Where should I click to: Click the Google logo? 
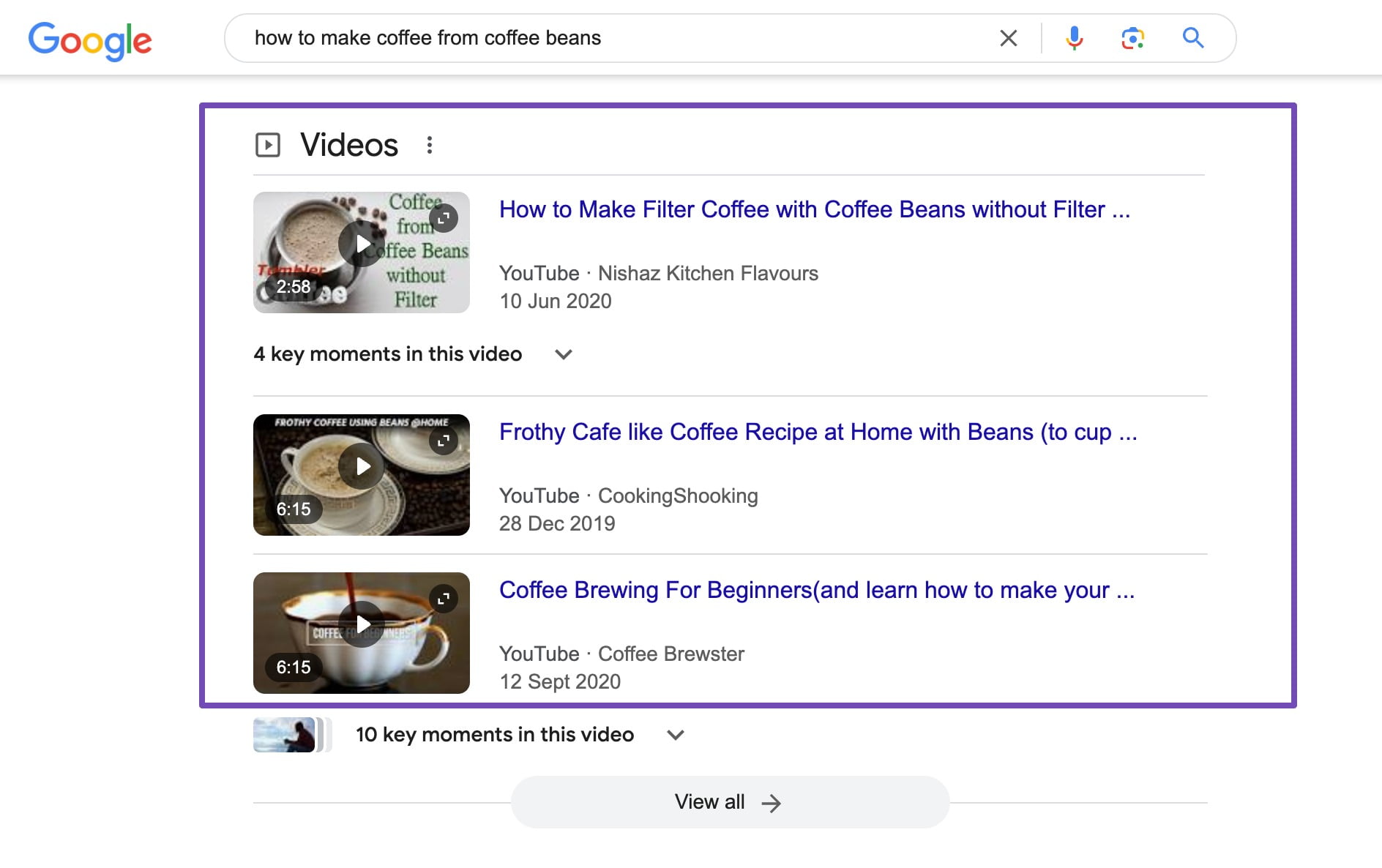pyautogui.click(x=90, y=40)
